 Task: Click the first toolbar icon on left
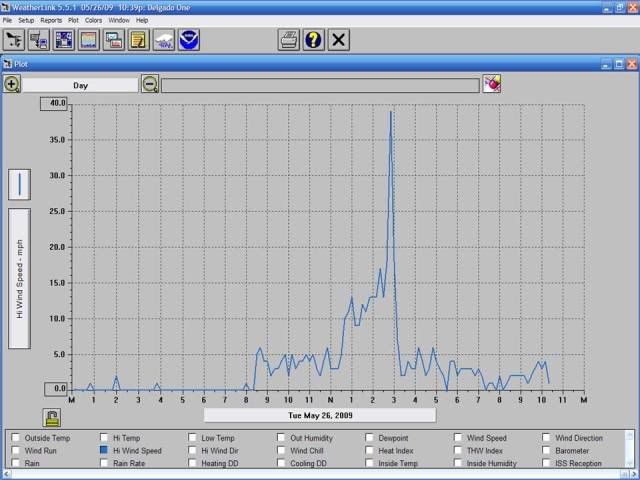tap(14, 40)
